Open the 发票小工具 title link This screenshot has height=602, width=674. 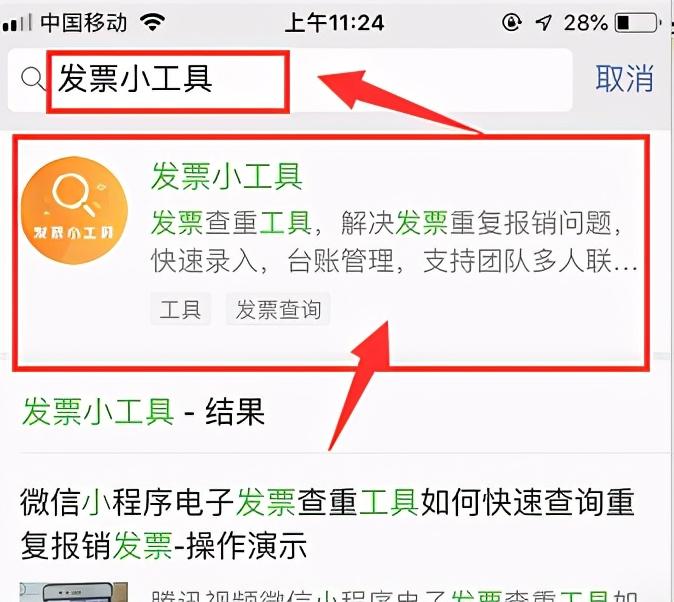coord(227,176)
